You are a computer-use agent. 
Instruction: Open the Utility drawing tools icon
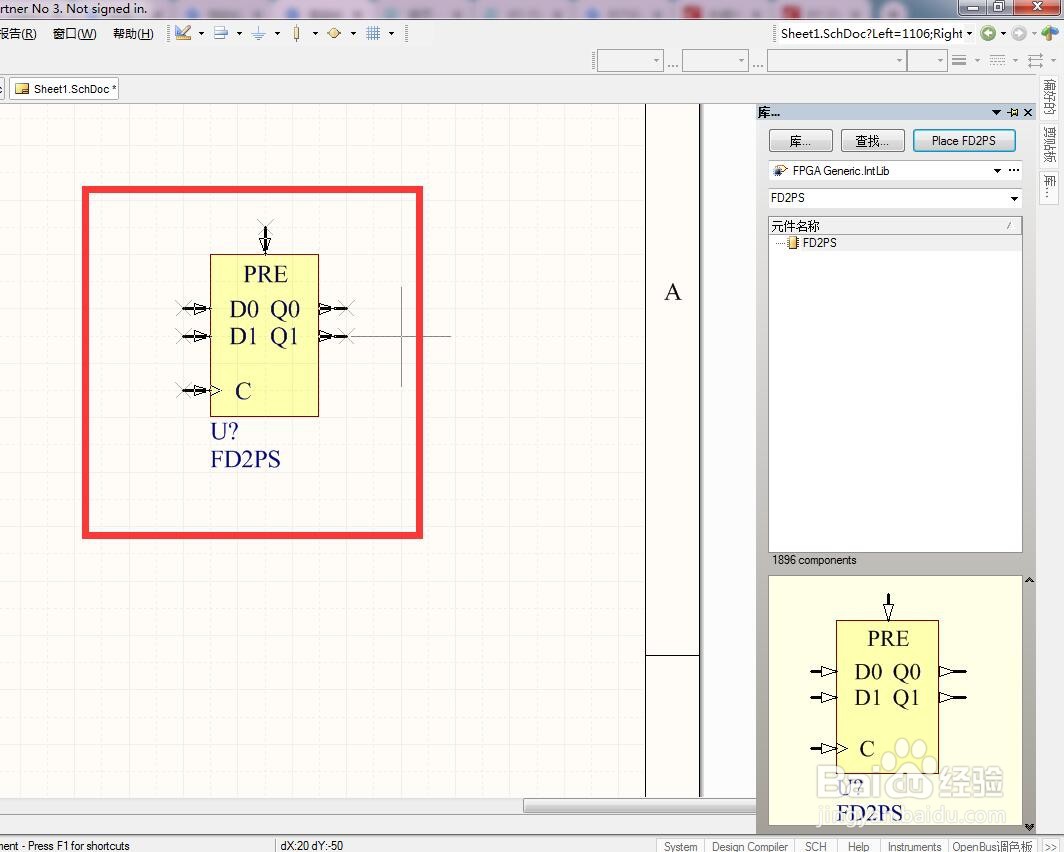click(183, 33)
